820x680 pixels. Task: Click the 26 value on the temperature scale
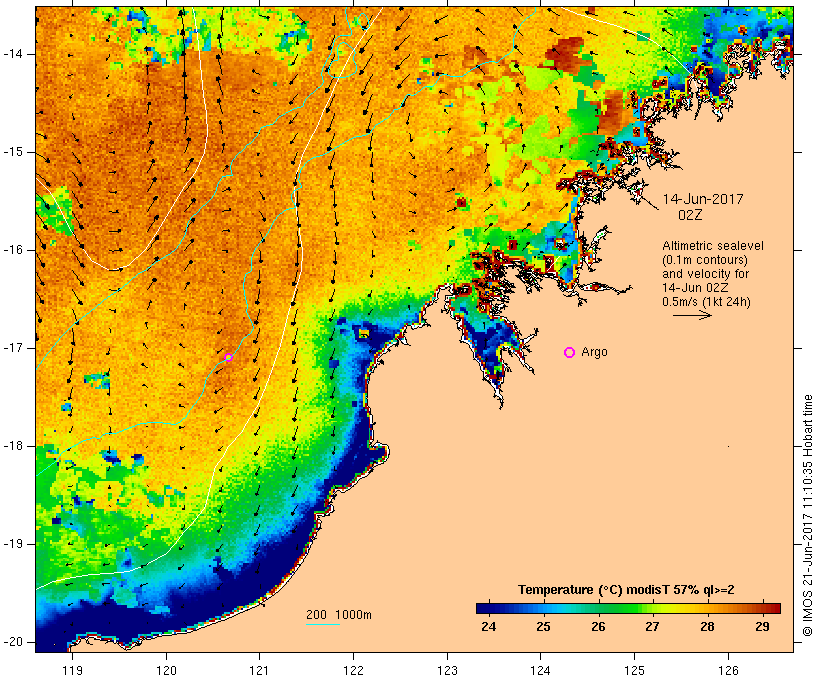coord(598,627)
